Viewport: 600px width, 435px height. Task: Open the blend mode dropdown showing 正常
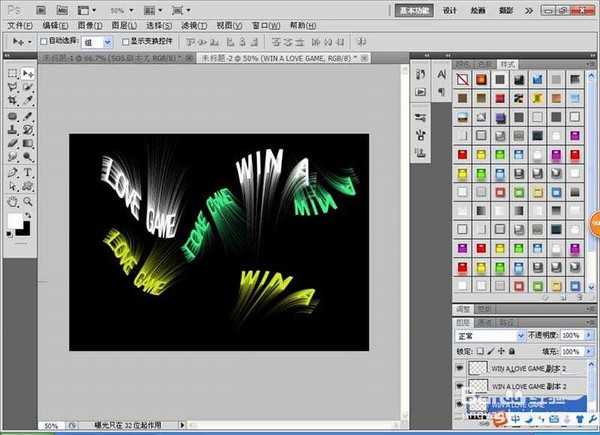tap(490, 337)
